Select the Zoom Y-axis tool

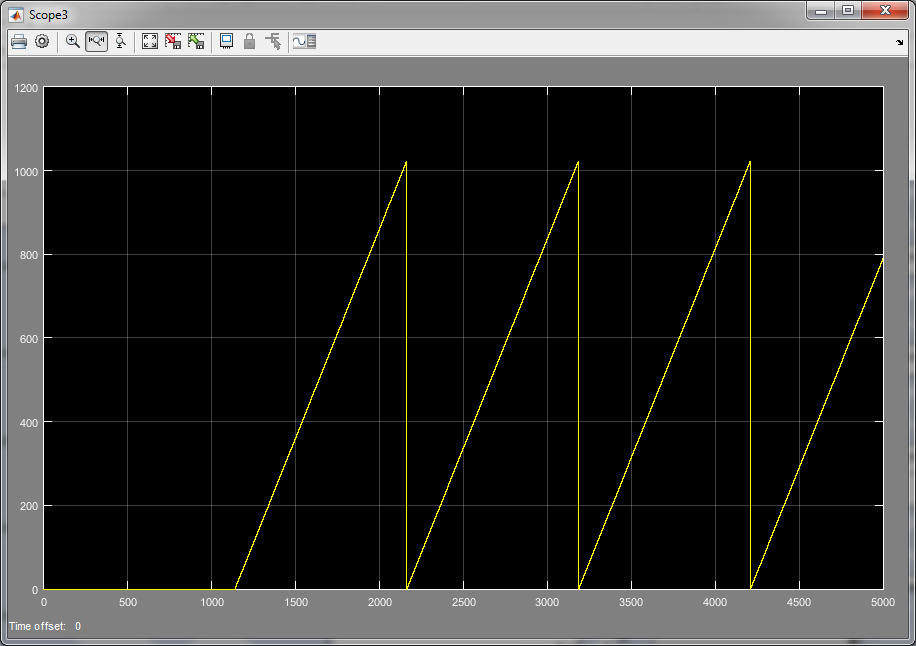(120, 41)
